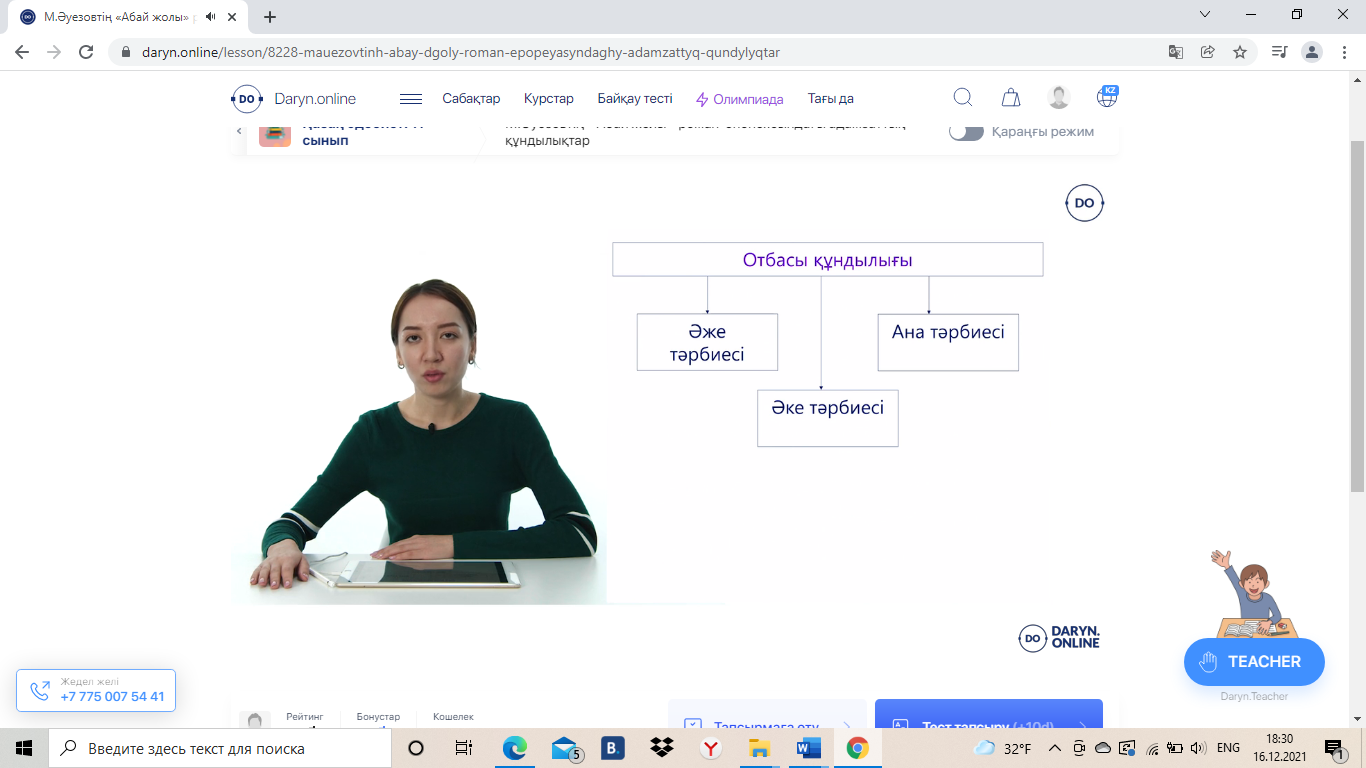
Task: Click the Olympiad lightning icon
Action: point(702,99)
